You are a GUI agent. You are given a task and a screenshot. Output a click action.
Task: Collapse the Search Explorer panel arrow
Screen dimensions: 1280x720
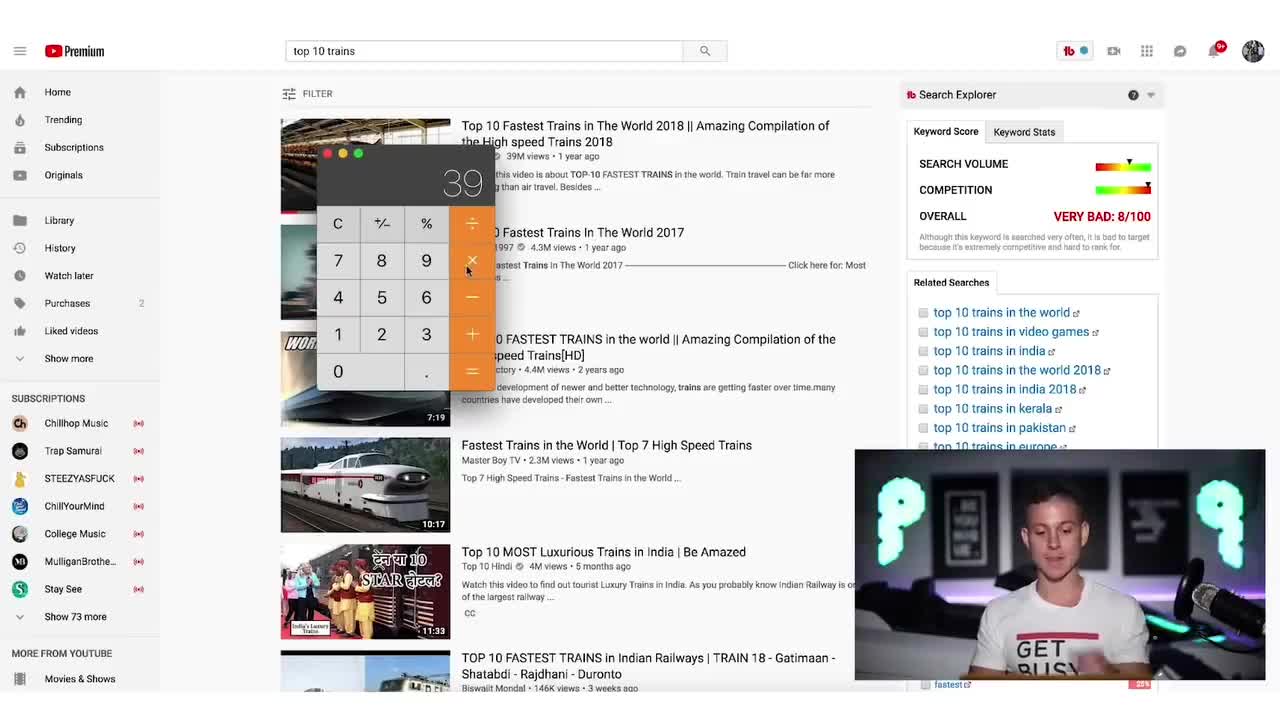[1151, 95]
